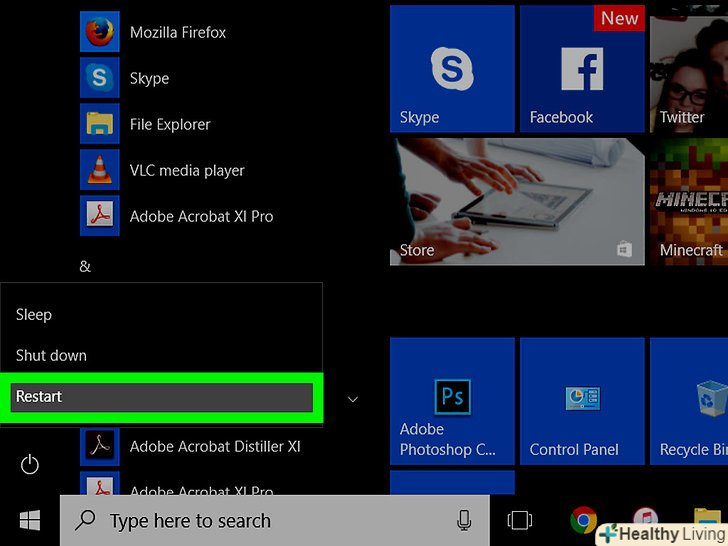Open the Adobe Photoshop tile

point(452,401)
